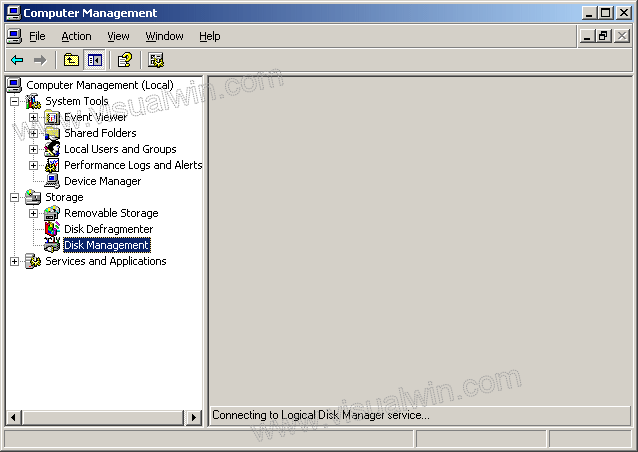Expand Local Users and Groups node
The image size is (638, 452).
coord(33,149)
